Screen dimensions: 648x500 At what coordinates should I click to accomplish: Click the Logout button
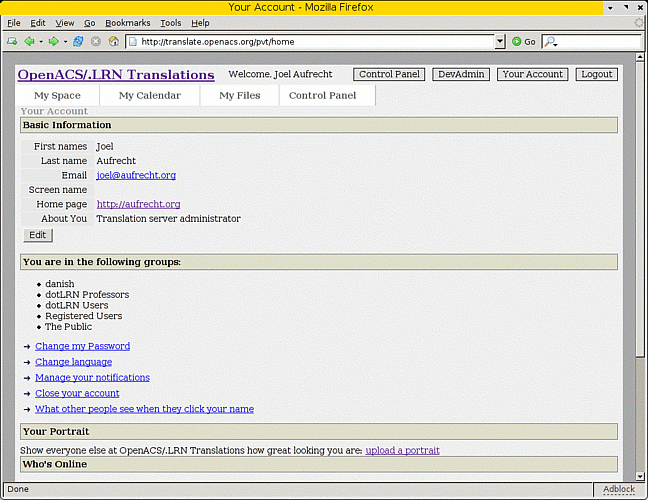[x=596, y=75]
